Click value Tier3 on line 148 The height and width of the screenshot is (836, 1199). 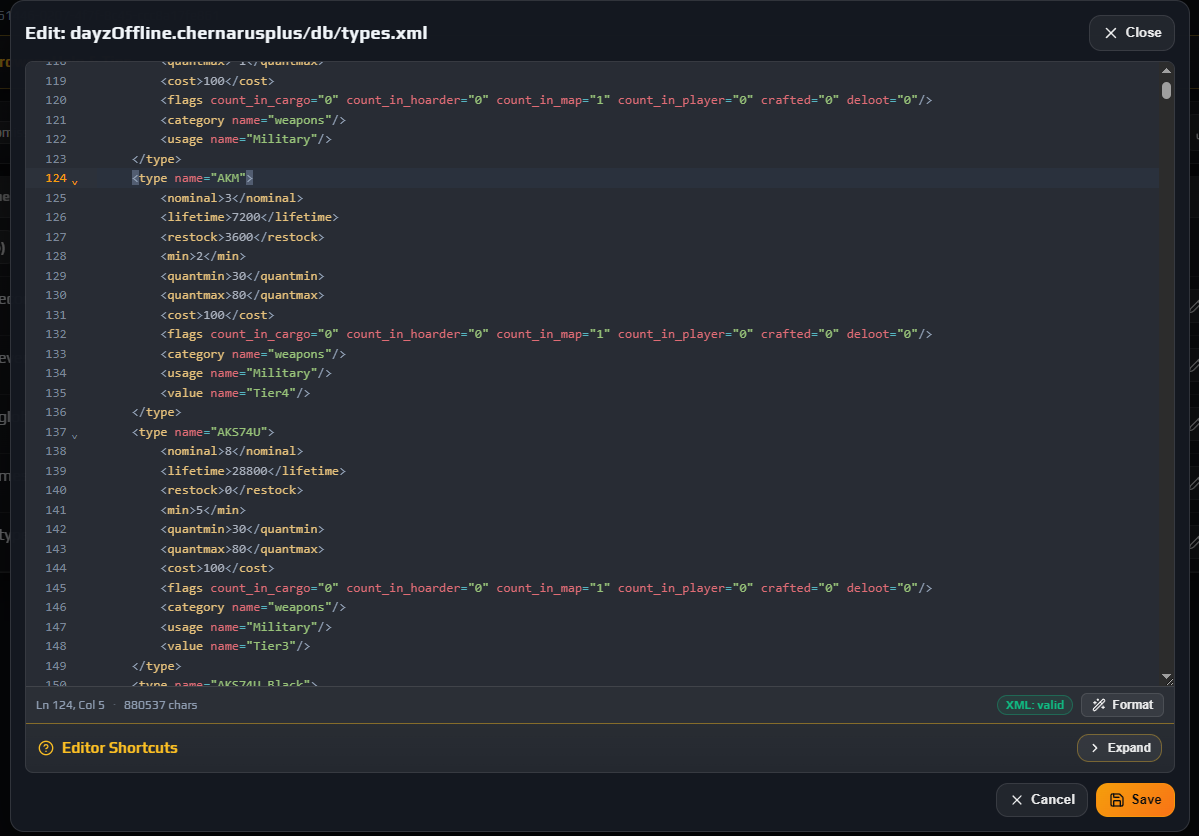[x=236, y=646]
